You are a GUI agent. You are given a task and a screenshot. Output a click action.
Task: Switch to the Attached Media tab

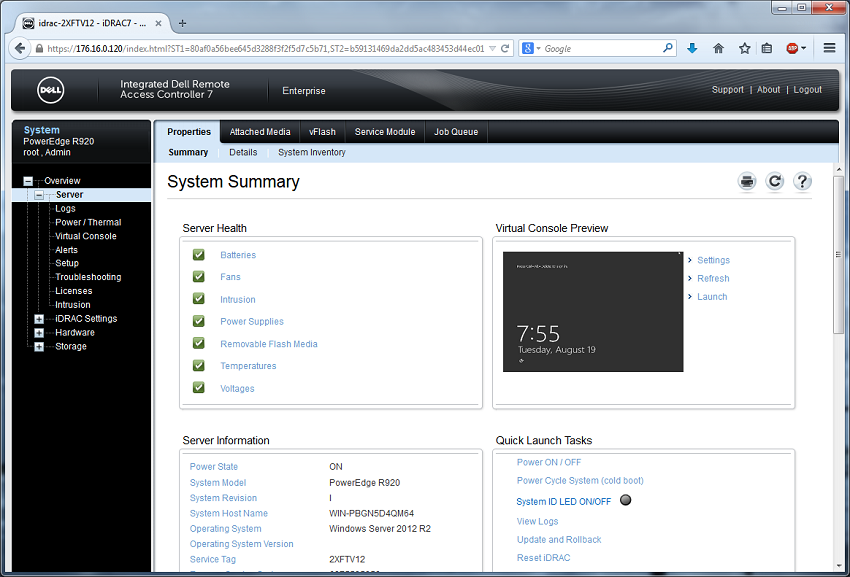(x=260, y=132)
